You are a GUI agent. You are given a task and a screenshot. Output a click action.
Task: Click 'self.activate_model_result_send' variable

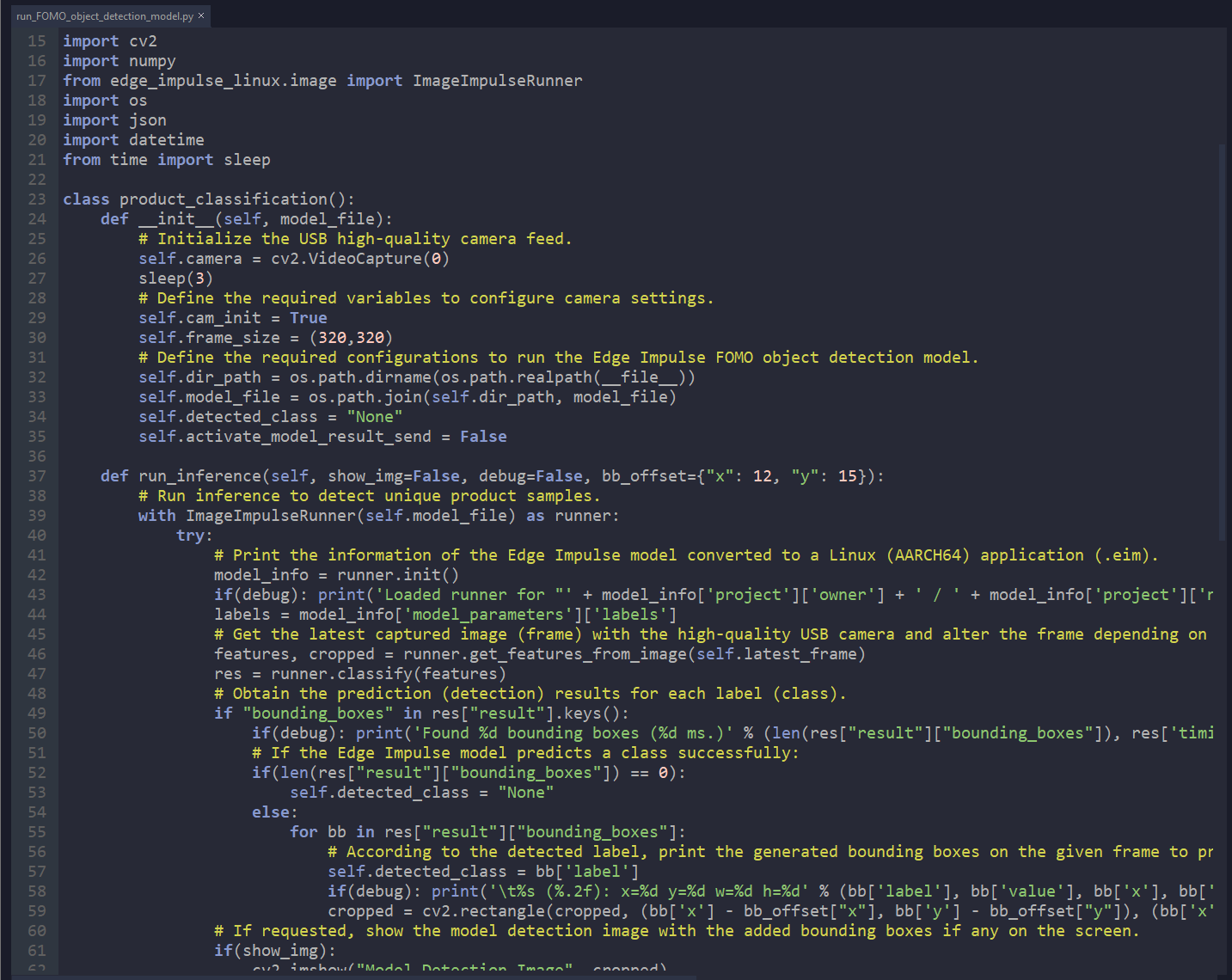[285, 437]
